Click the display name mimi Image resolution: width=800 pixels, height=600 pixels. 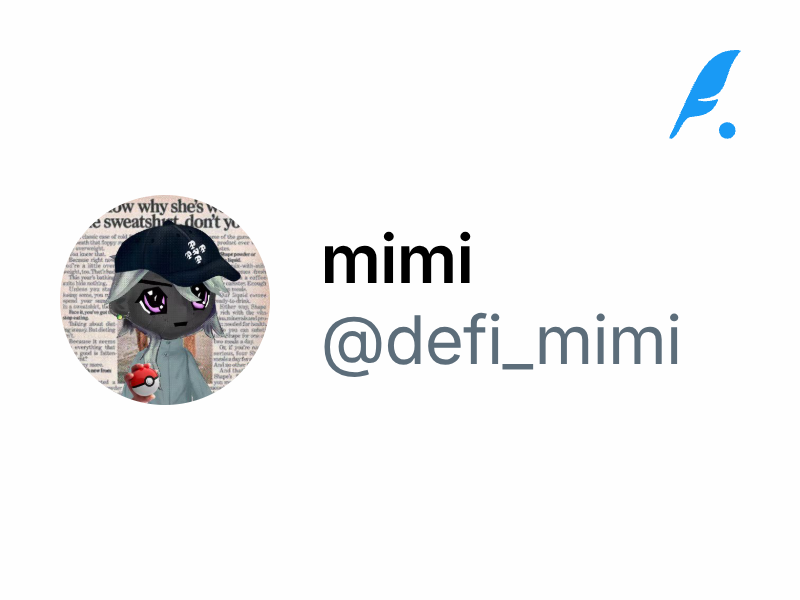(x=397, y=258)
